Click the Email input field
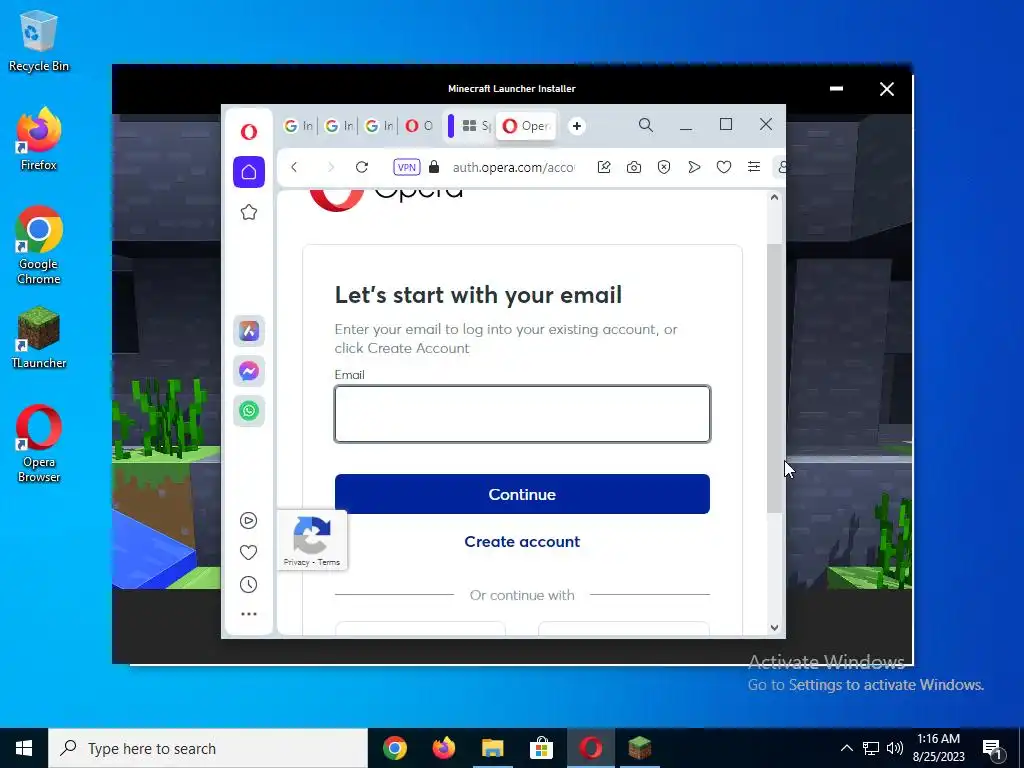1024x768 pixels. [522, 414]
